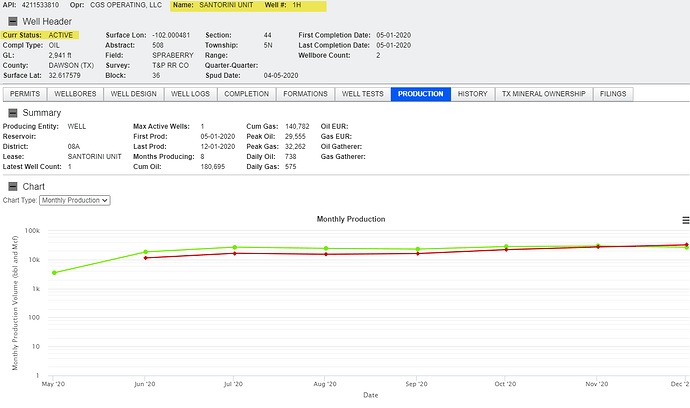The width and height of the screenshot is (690, 408).
Task: Select the FORMATIONS tab
Action: point(305,94)
